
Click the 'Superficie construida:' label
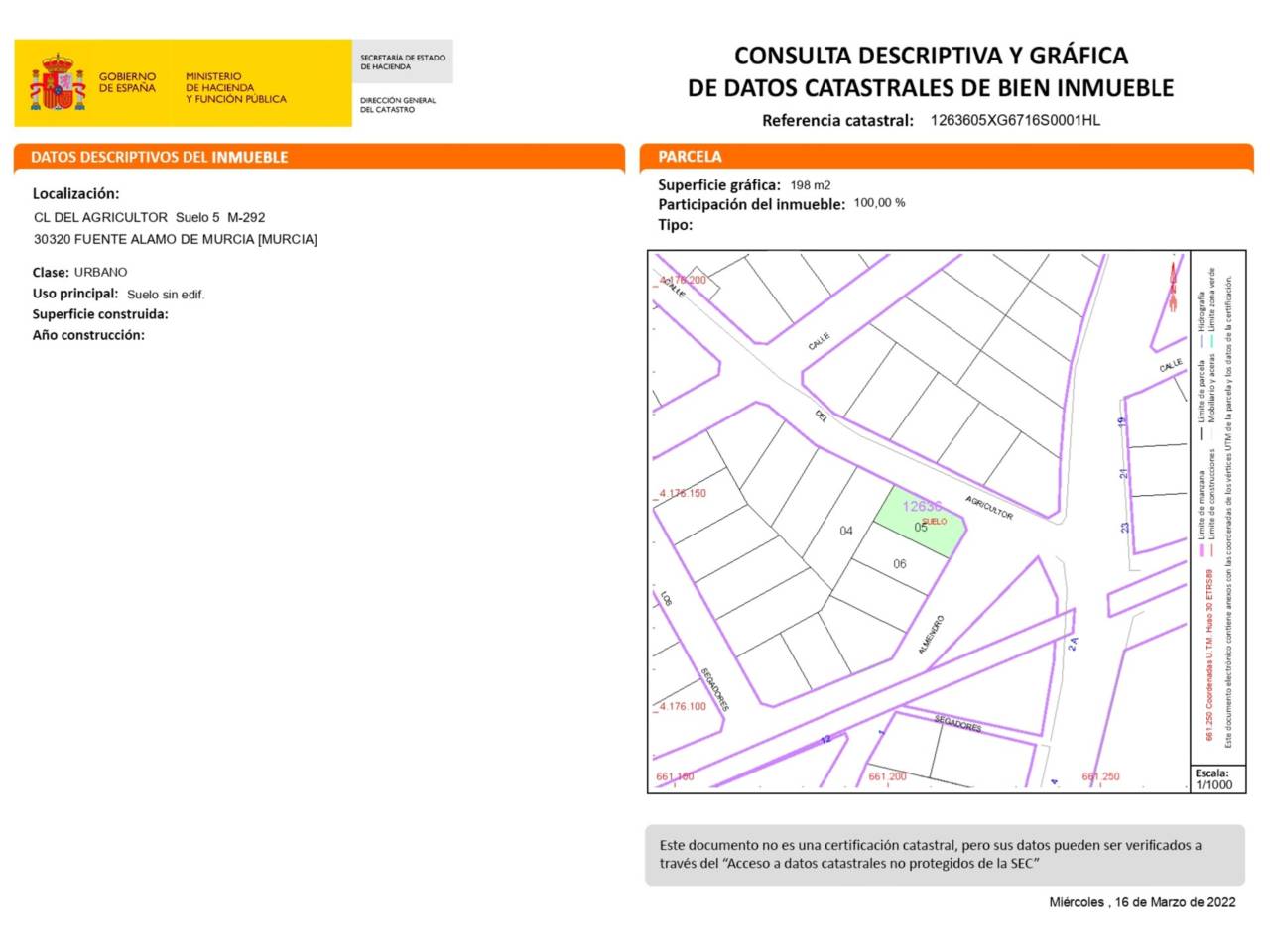click(100, 314)
